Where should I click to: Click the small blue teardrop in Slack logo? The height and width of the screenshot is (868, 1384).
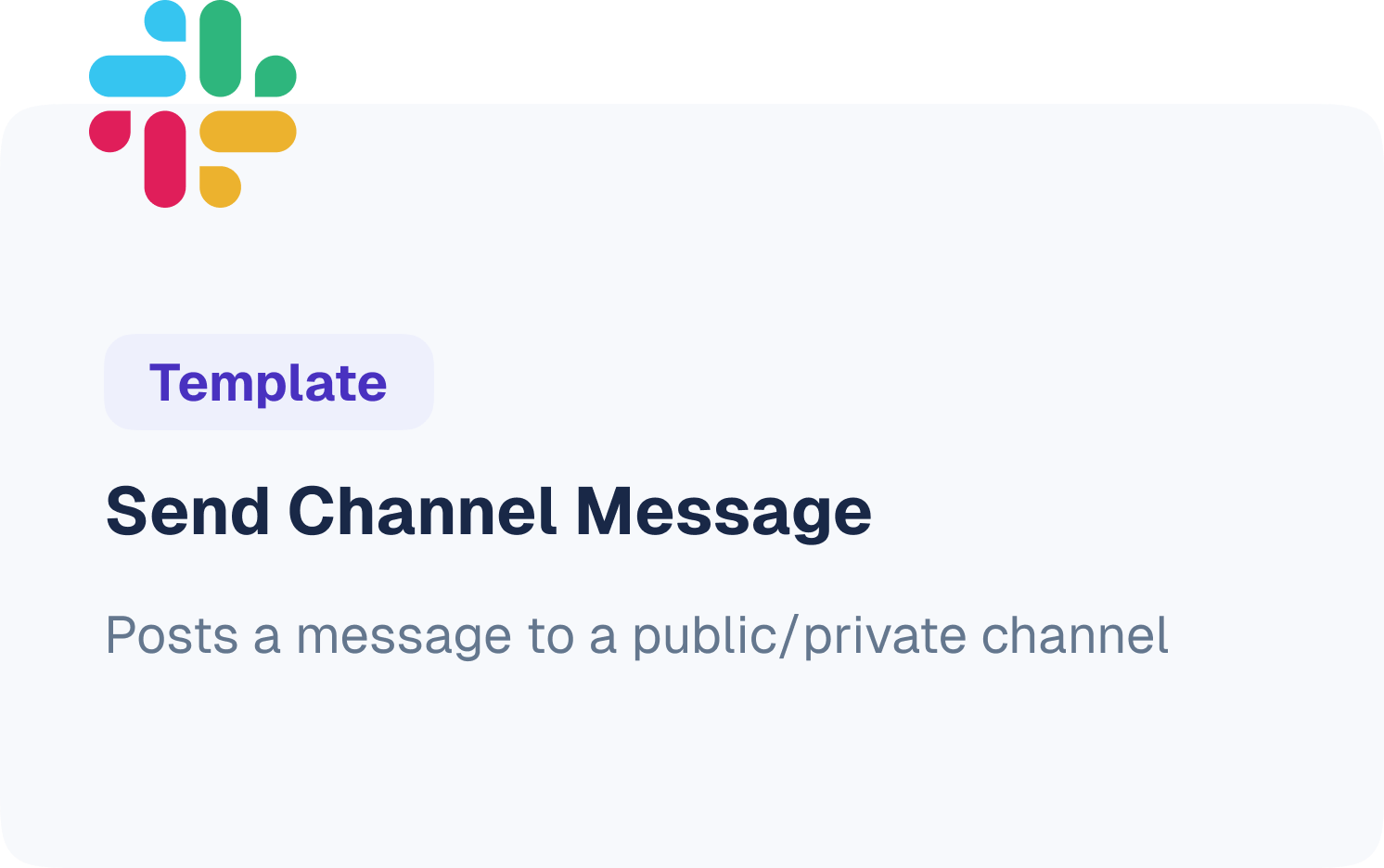coord(165,20)
